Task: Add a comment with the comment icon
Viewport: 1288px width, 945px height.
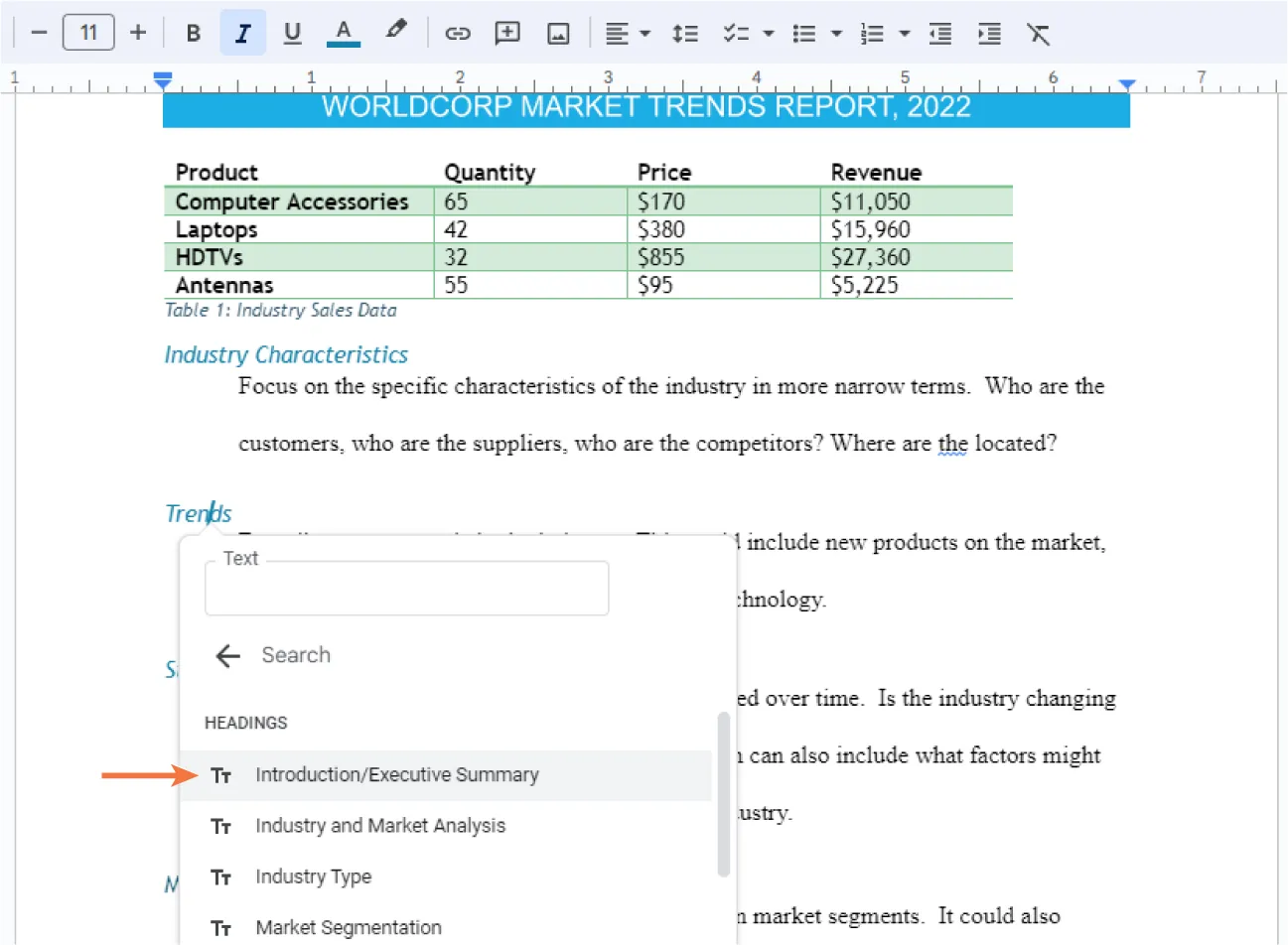Action: tap(507, 33)
